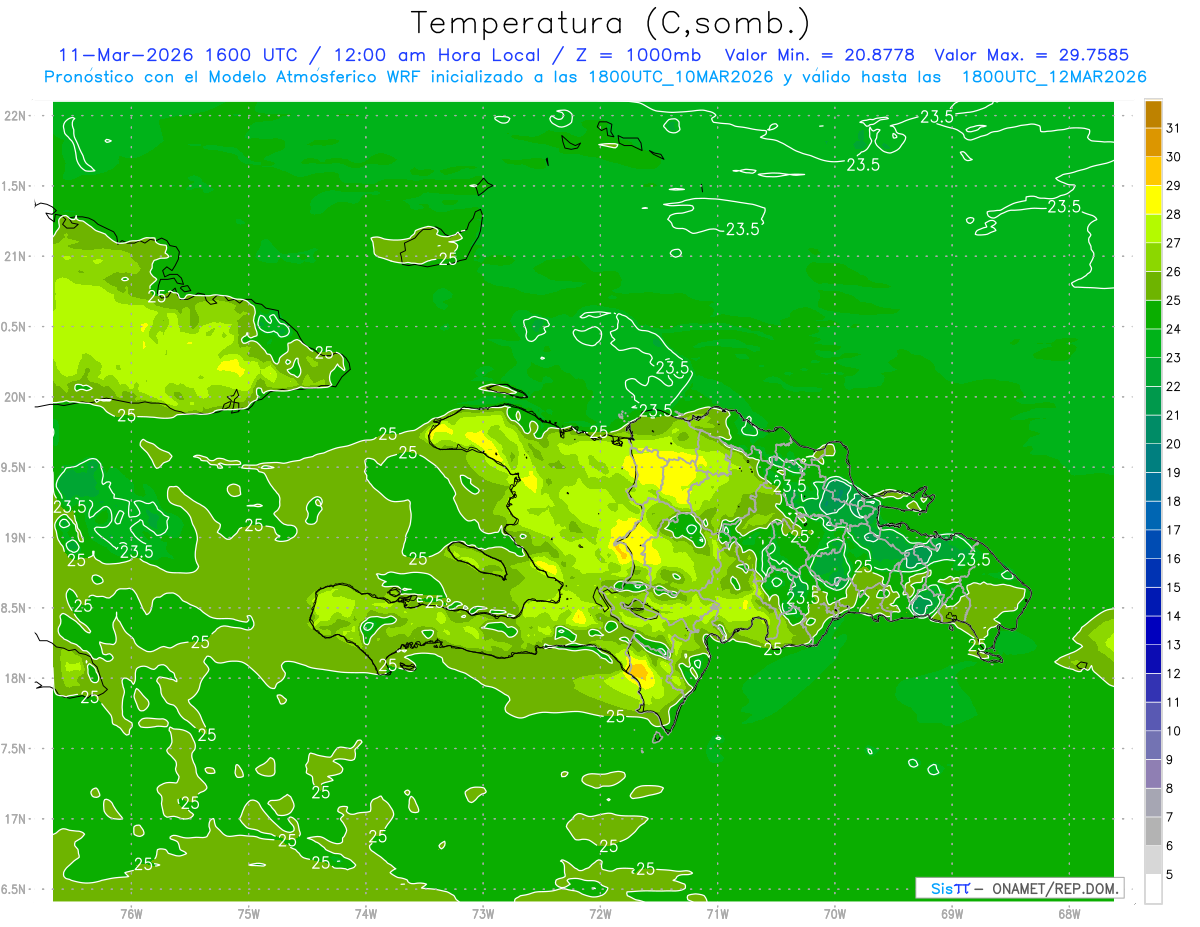
Task: Click legend scale value "18"
Action: (1174, 501)
